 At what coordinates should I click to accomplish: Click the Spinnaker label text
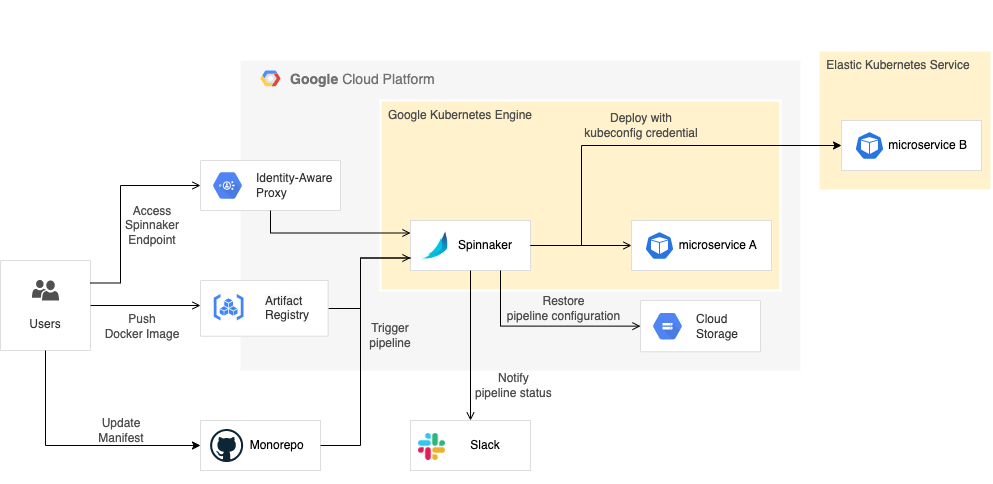pos(485,245)
